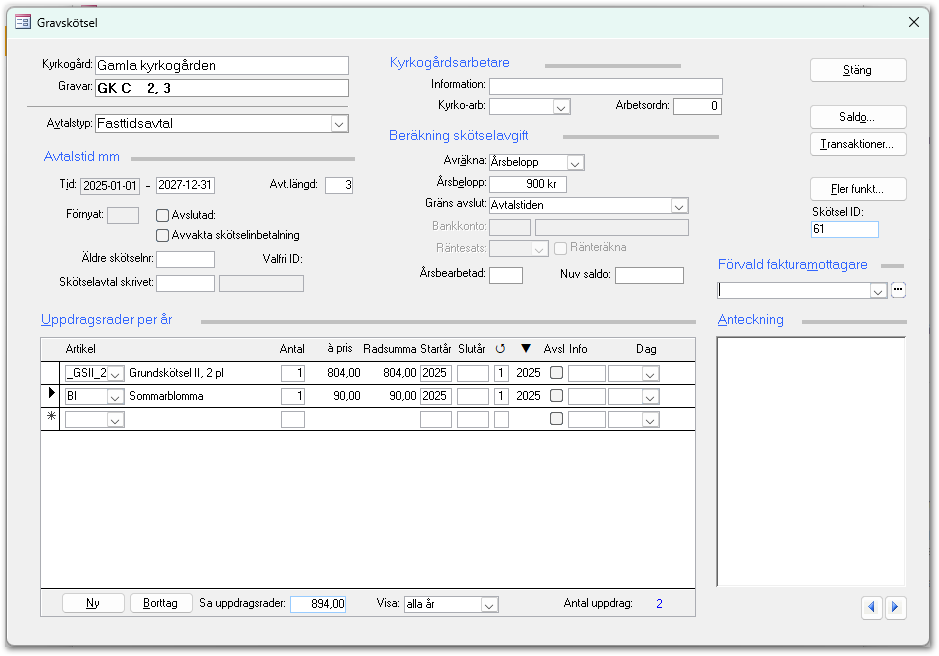Click Slutår field on Sommarblomma row
This screenshot has height=656, width=939.
click(x=473, y=396)
